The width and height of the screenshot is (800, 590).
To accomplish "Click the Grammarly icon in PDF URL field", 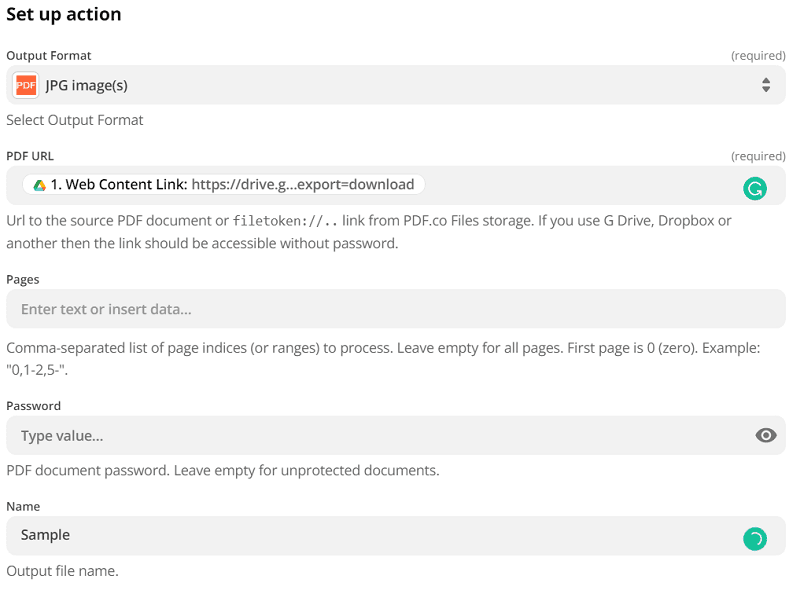I will (755, 187).
